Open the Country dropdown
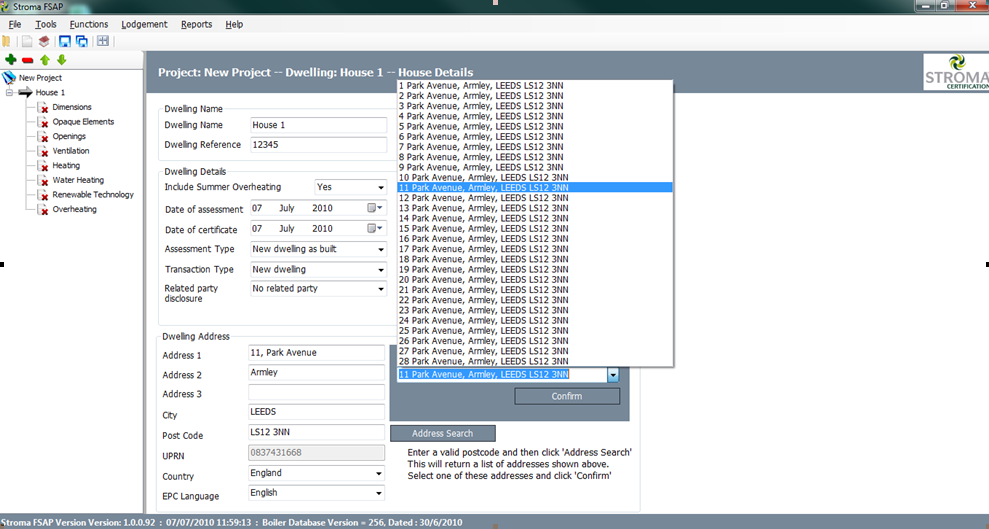The image size is (989, 529). [378, 474]
